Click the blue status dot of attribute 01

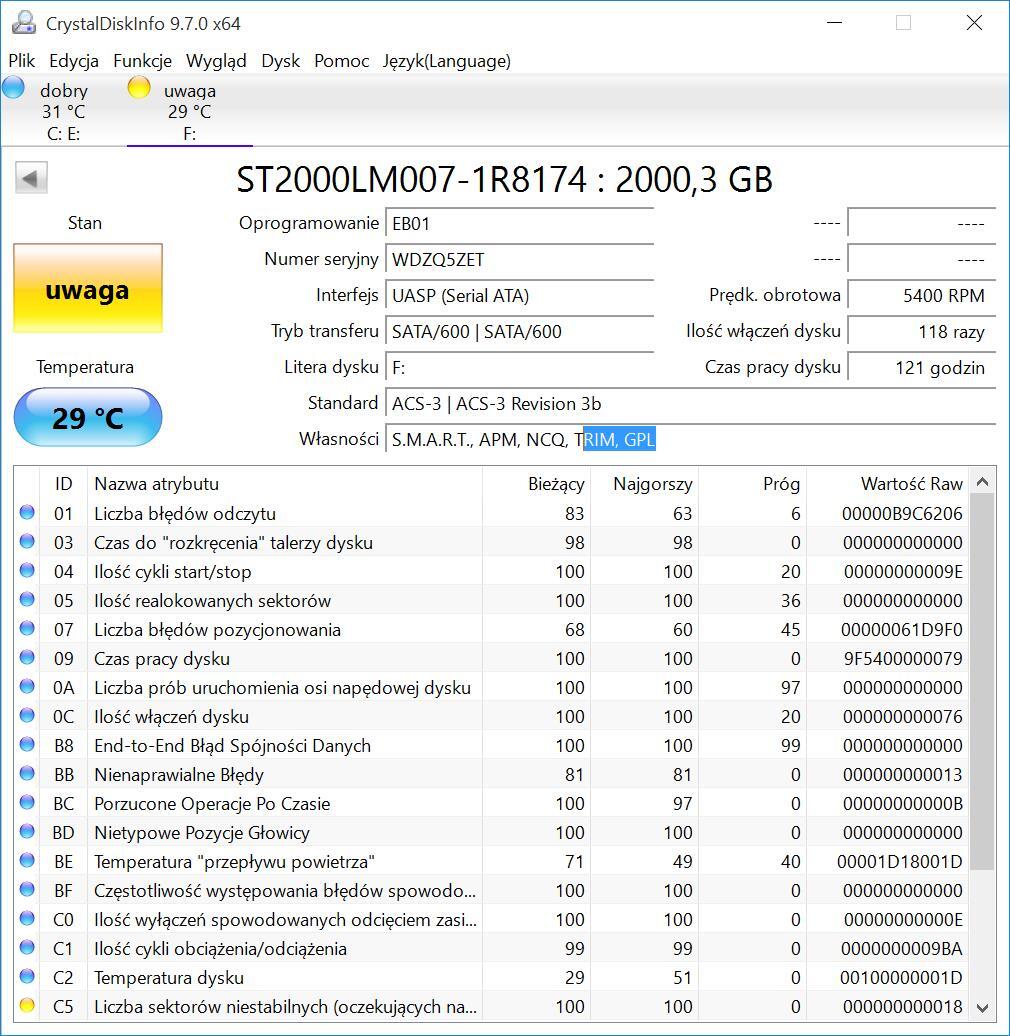tap(27, 513)
